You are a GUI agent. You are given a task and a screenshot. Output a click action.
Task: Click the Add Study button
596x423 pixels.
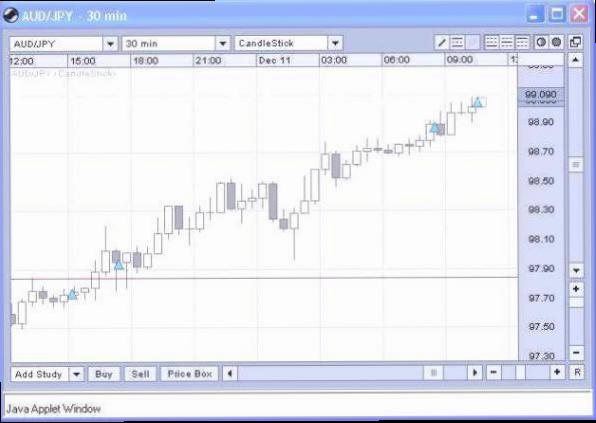pyautogui.click(x=40, y=374)
